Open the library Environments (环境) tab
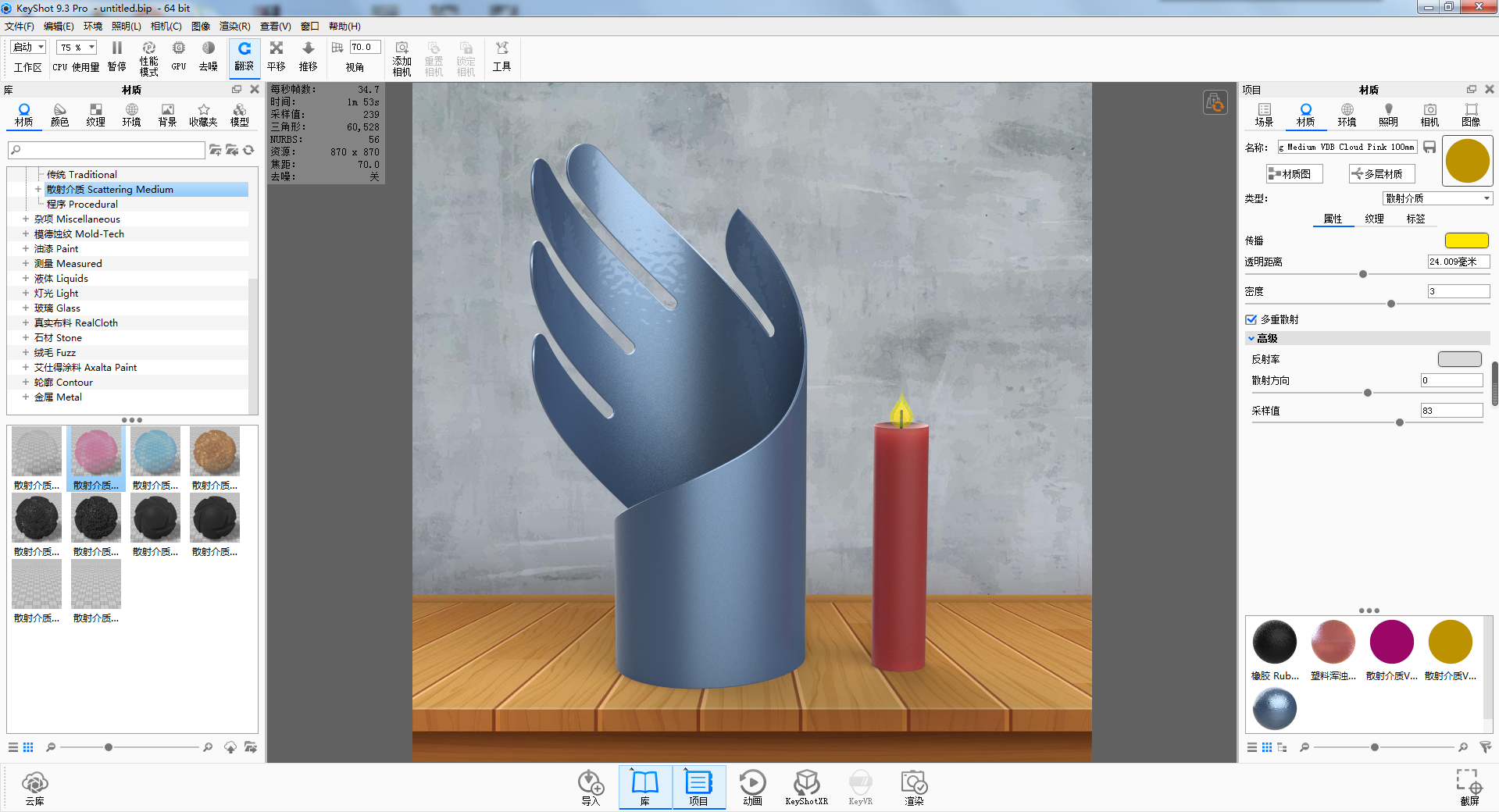The image size is (1499, 812). [132, 115]
